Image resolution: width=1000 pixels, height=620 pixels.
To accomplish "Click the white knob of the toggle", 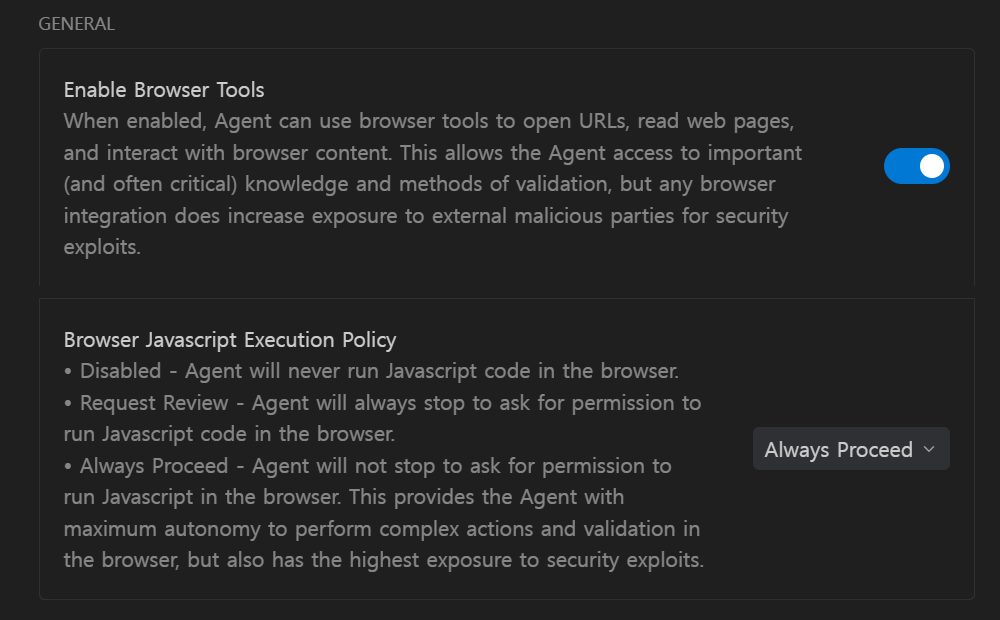I will coord(931,166).
